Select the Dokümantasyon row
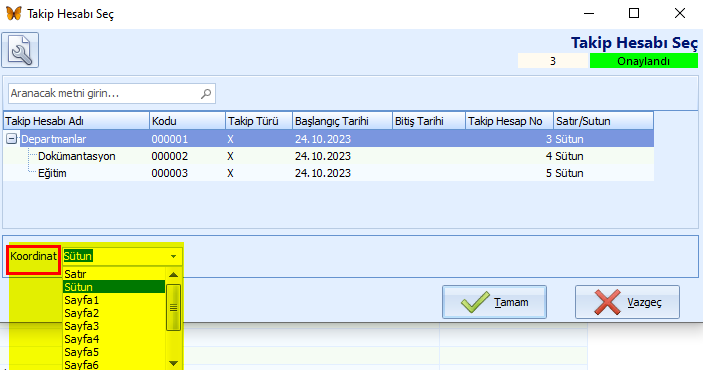Image resolution: width=703 pixels, height=370 pixels. pos(328,156)
